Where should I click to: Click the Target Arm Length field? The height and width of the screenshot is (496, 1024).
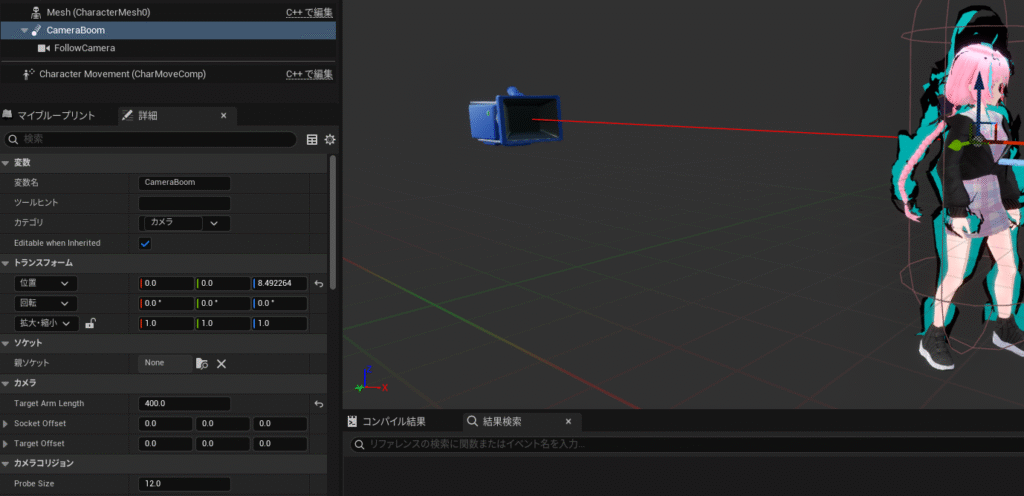184,403
